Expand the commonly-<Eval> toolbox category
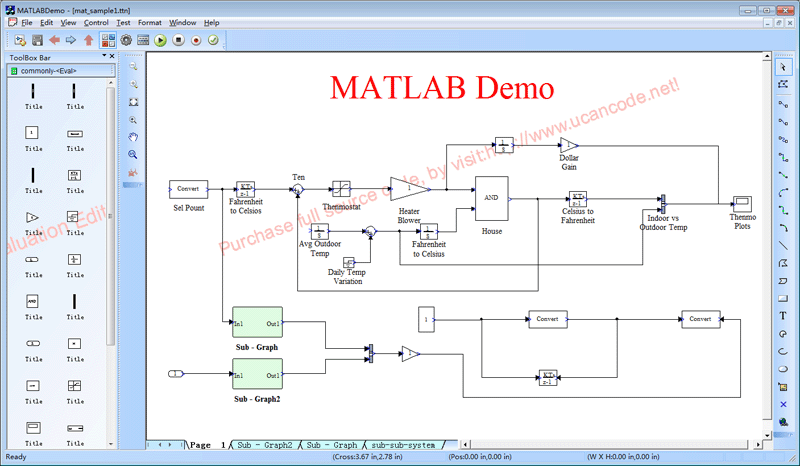Image resolution: width=800 pixels, height=466 pixels. pos(60,70)
